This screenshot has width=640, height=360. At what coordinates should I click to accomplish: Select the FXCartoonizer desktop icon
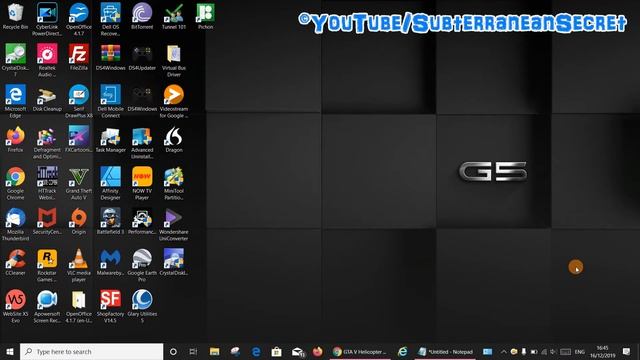(79, 139)
